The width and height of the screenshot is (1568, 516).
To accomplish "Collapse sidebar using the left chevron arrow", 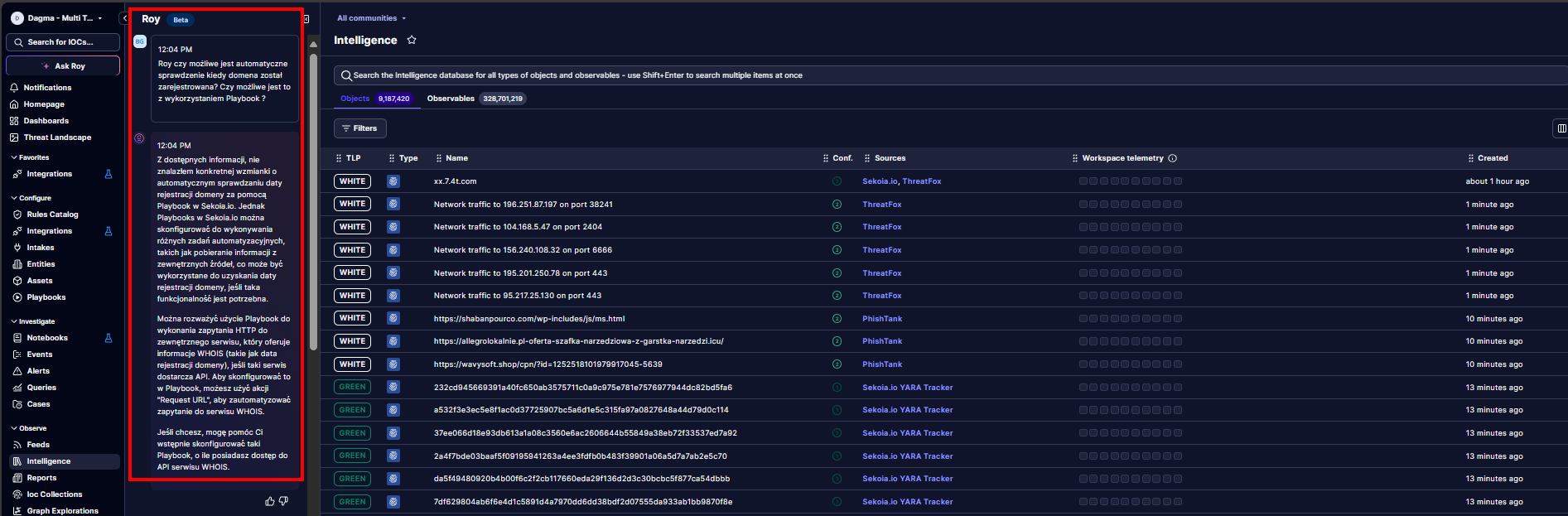I will [x=124, y=18].
